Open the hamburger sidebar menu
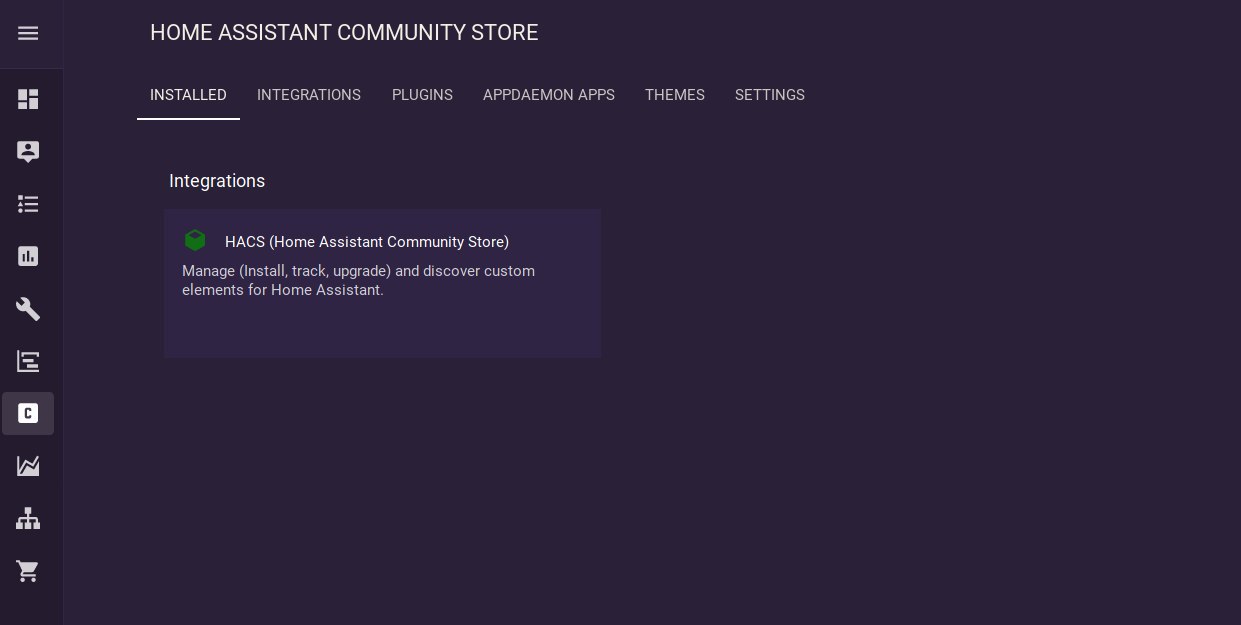Image resolution: width=1241 pixels, height=625 pixels. coord(28,33)
